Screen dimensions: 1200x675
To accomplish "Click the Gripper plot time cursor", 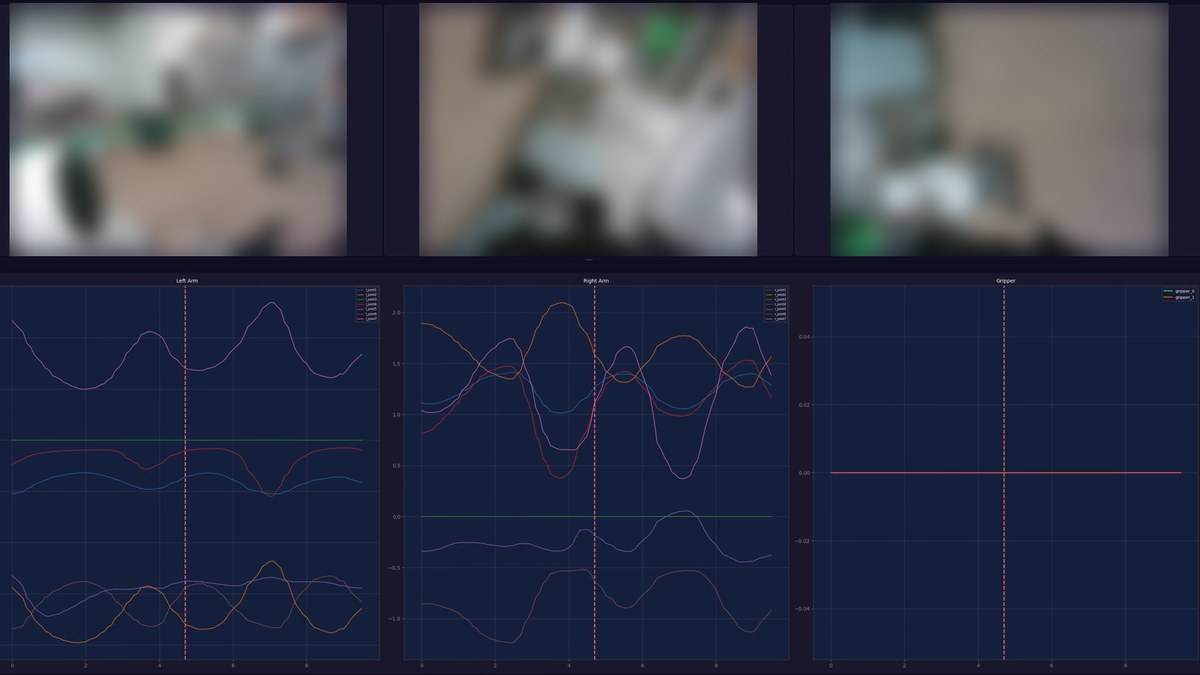I will [1004, 472].
